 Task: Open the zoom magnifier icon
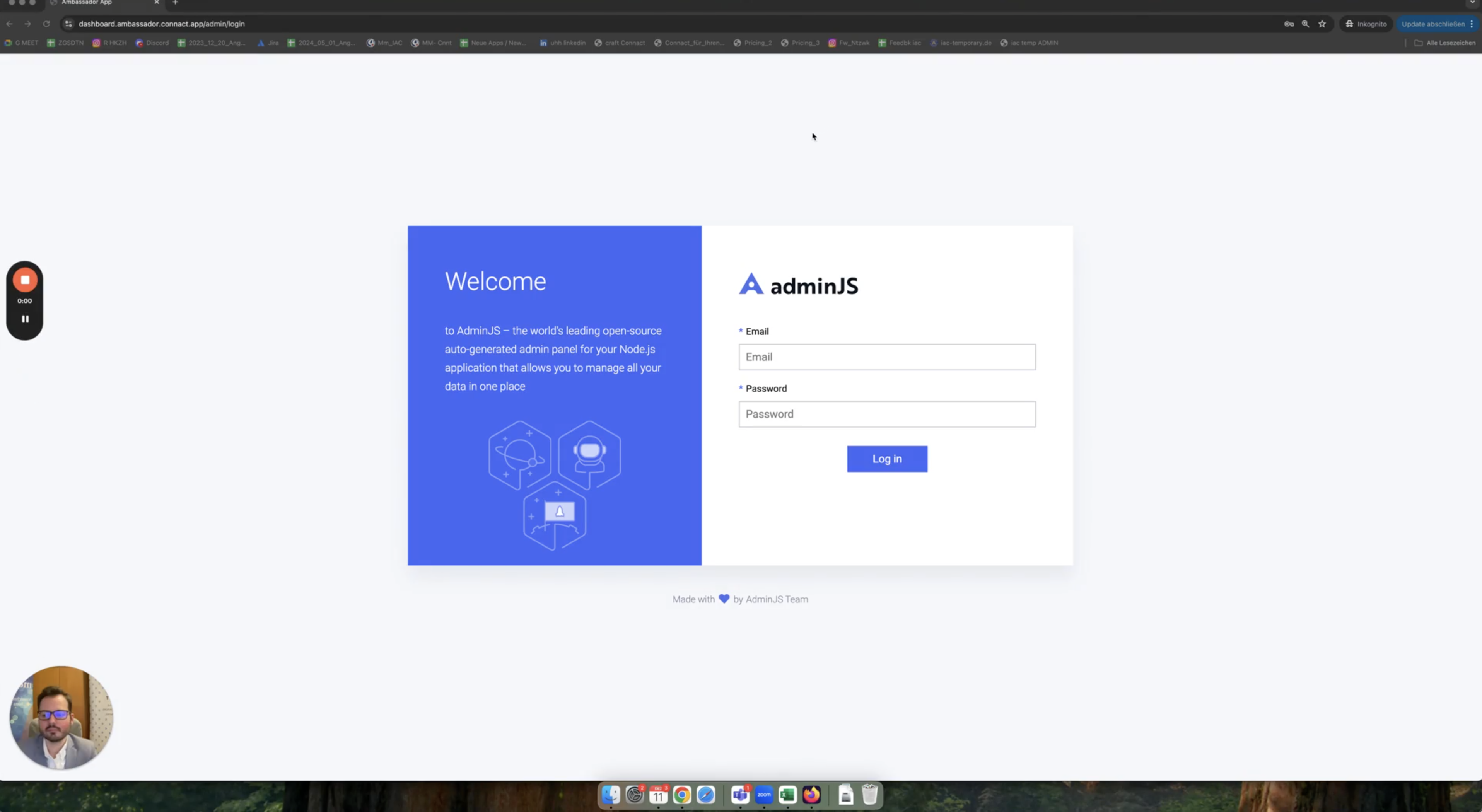[x=1305, y=24]
